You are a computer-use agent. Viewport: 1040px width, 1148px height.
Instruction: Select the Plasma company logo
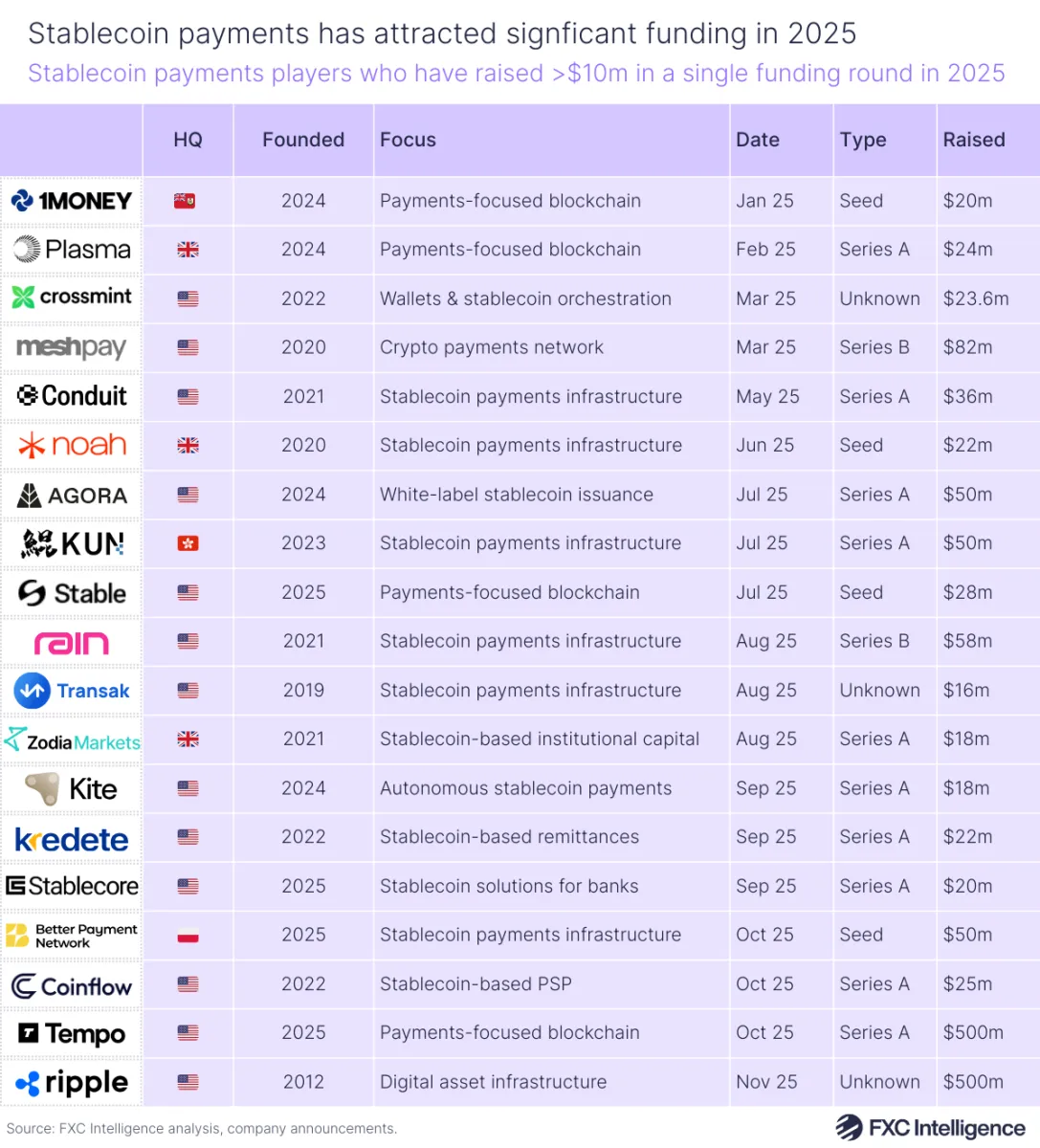point(72,250)
